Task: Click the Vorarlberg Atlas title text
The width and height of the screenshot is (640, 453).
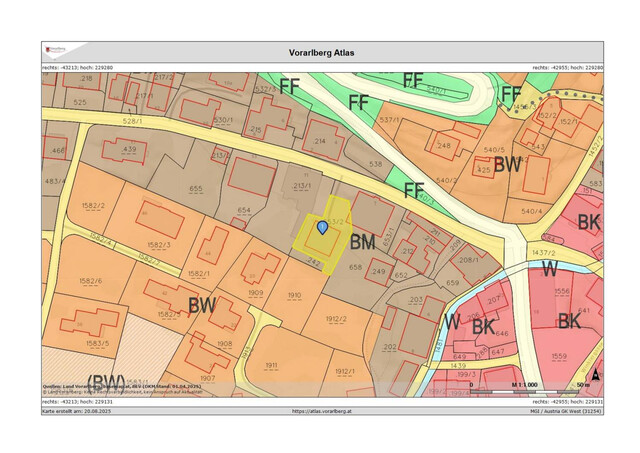Action: [322, 53]
